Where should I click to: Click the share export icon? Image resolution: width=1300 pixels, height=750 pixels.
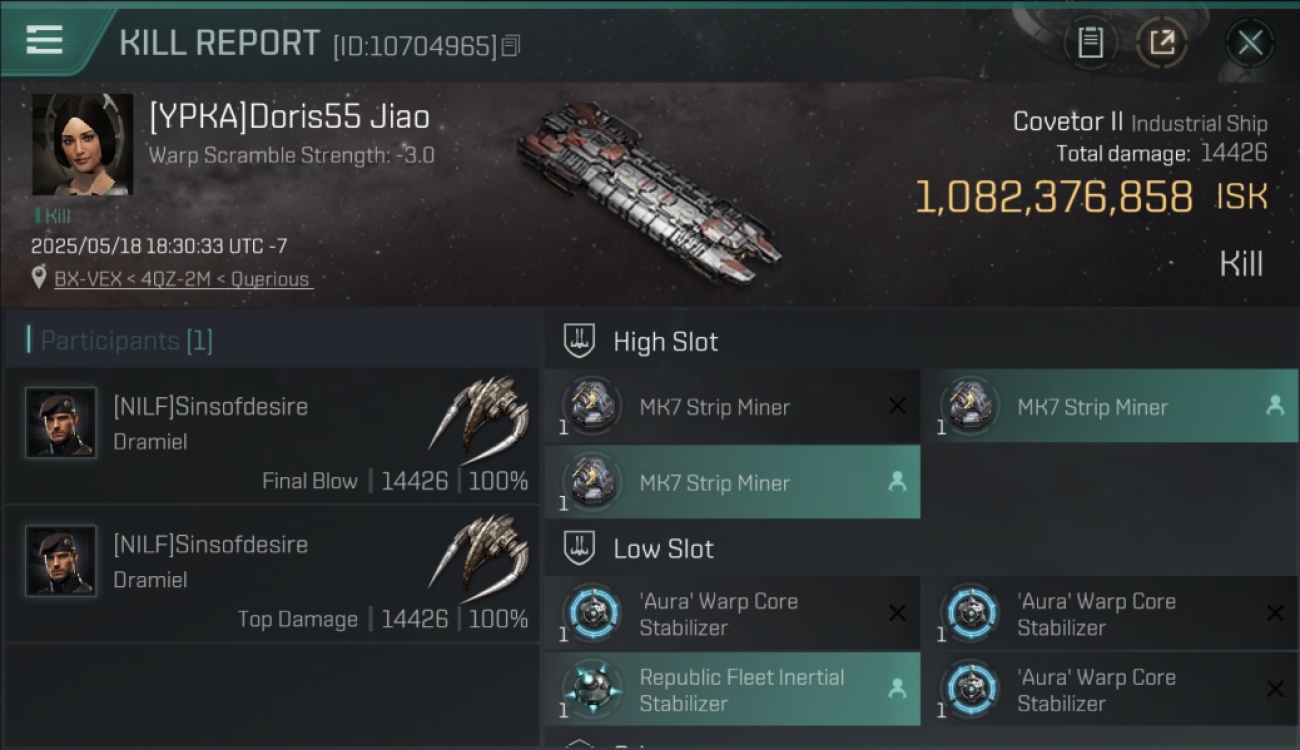pos(1162,43)
